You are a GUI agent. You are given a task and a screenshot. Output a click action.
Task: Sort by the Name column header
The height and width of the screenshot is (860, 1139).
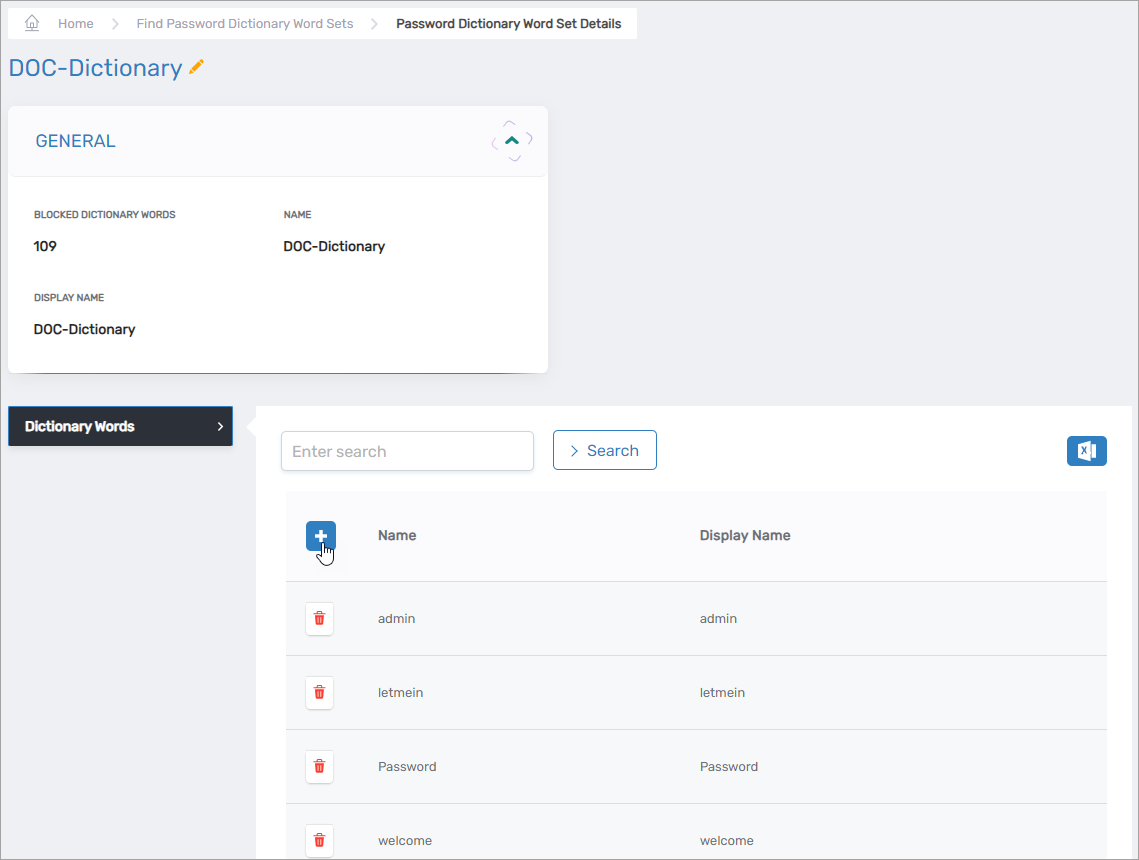397,536
